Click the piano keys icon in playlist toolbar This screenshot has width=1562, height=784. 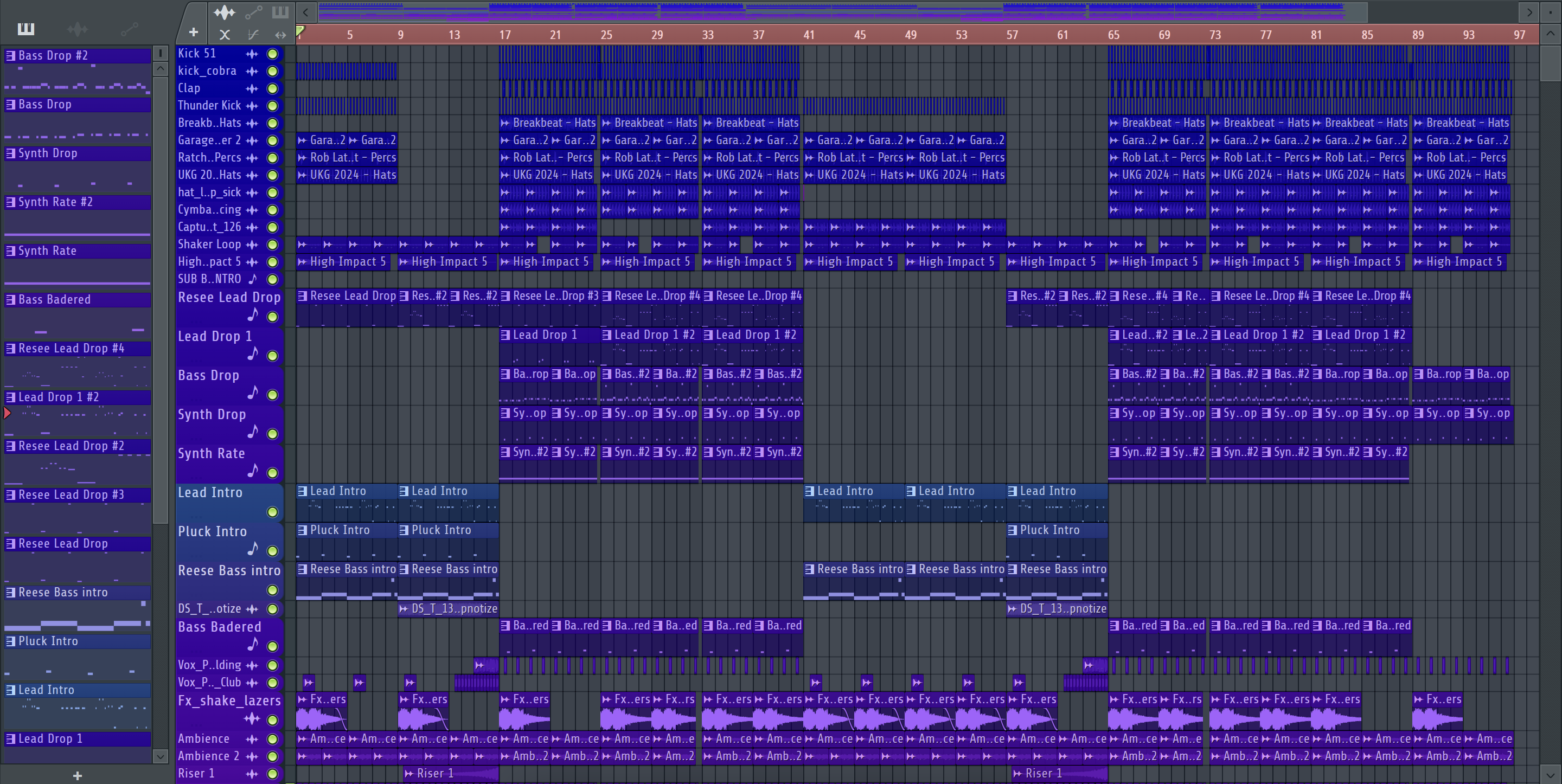[x=280, y=11]
